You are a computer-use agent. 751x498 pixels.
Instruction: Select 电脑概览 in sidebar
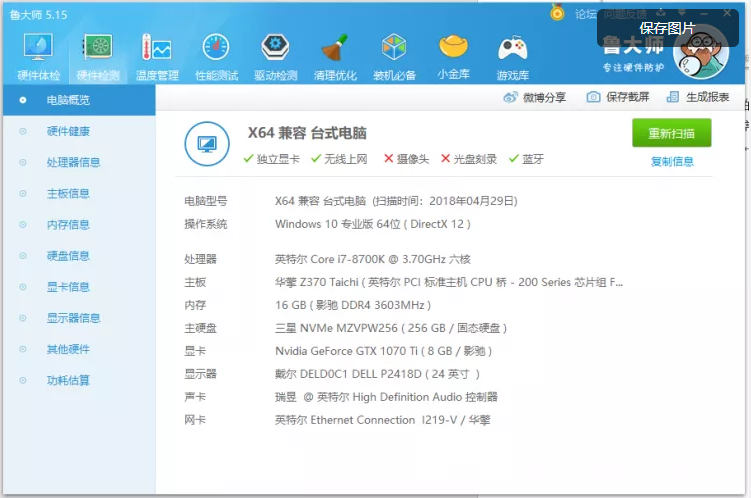(79, 100)
